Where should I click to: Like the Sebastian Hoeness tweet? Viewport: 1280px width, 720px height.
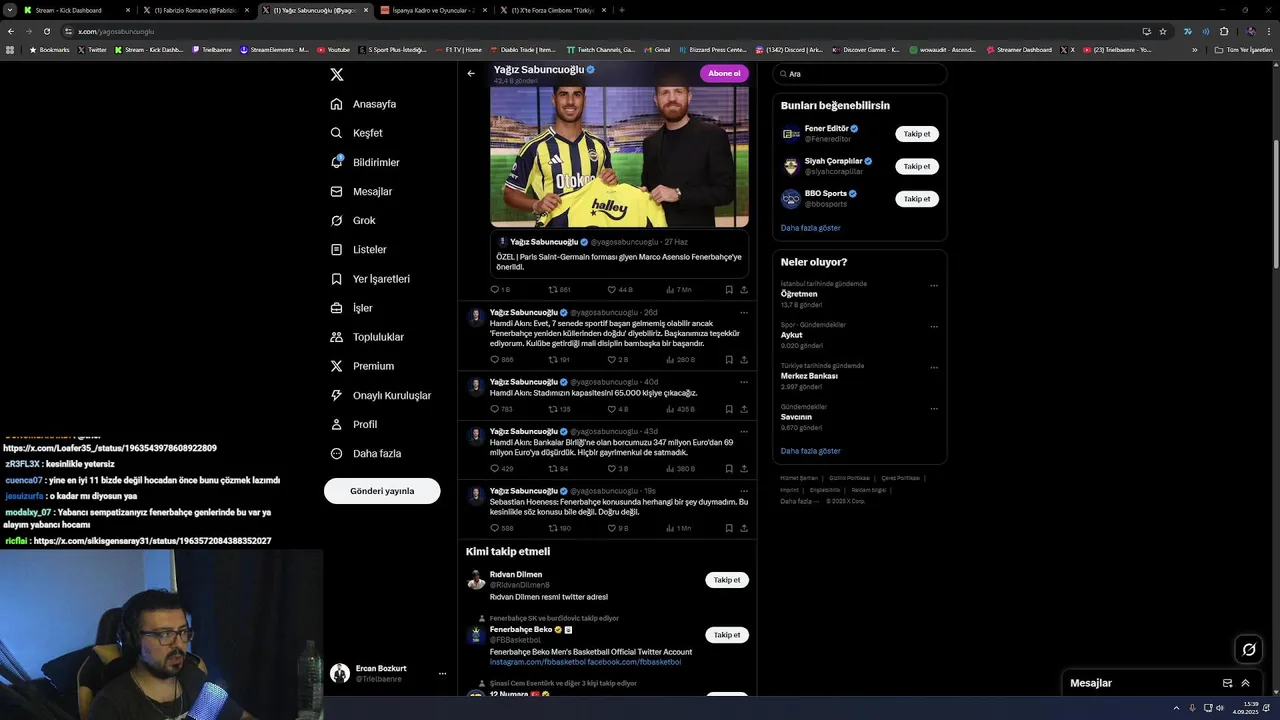pyautogui.click(x=618, y=528)
